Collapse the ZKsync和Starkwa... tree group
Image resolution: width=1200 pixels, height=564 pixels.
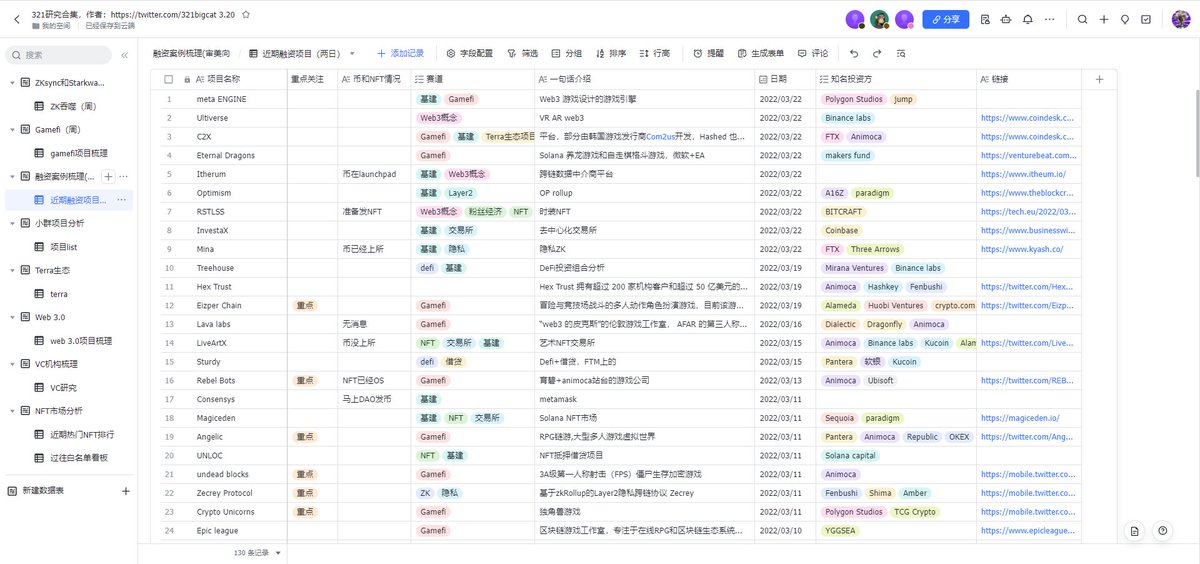[x=11, y=82]
